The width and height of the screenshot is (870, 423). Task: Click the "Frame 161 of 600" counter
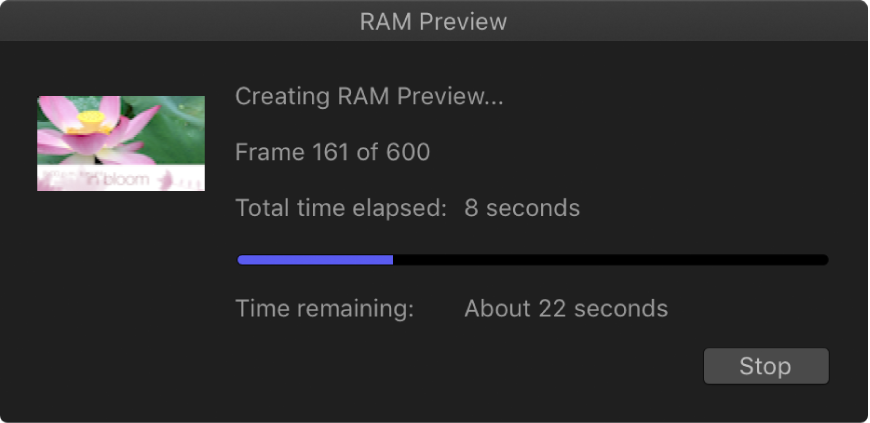pos(332,152)
